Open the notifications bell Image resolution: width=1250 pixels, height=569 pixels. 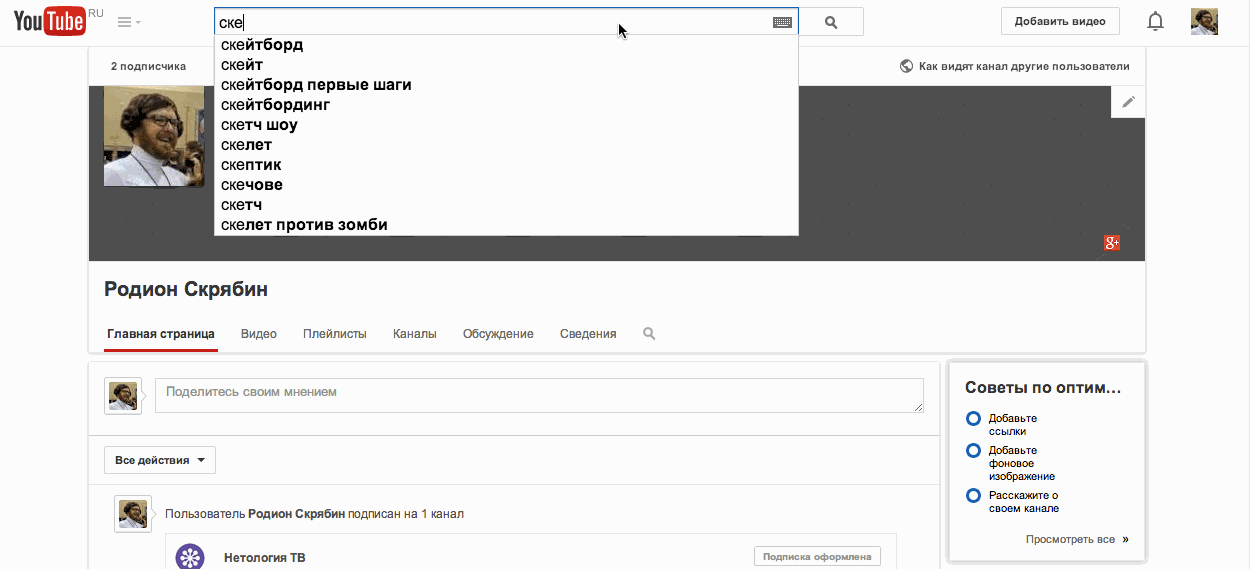(1155, 22)
